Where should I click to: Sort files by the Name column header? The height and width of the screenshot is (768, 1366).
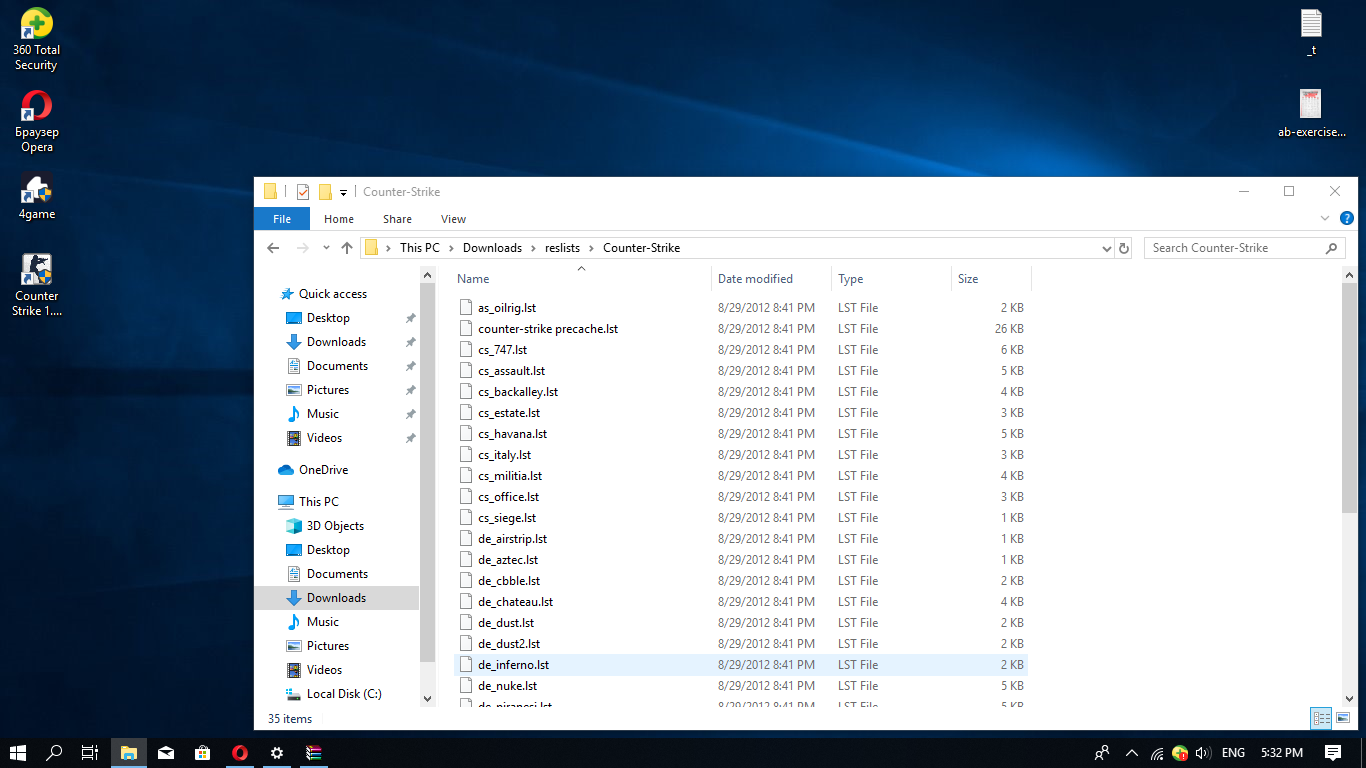tap(581, 279)
